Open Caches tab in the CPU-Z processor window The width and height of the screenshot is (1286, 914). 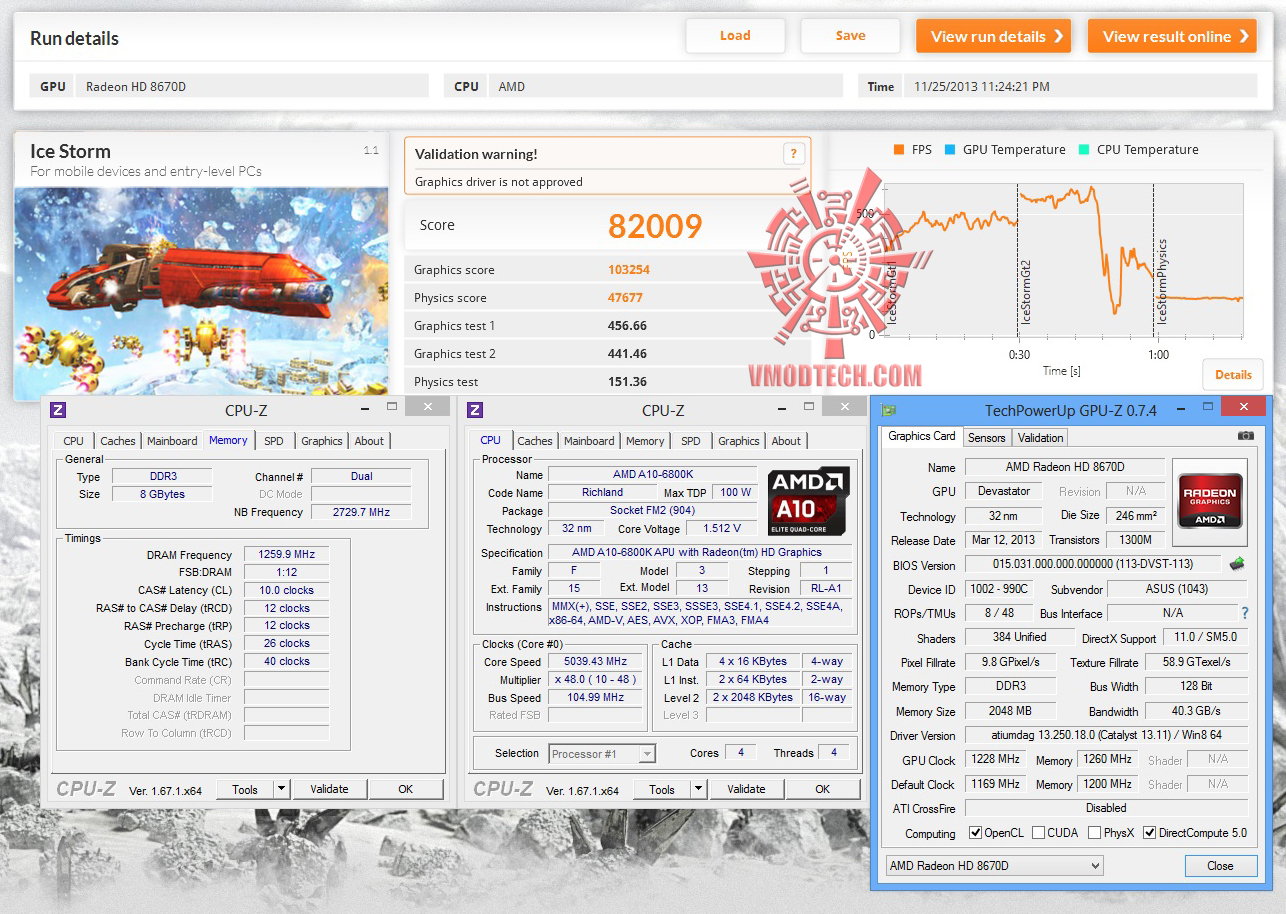pyautogui.click(x=535, y=441)
